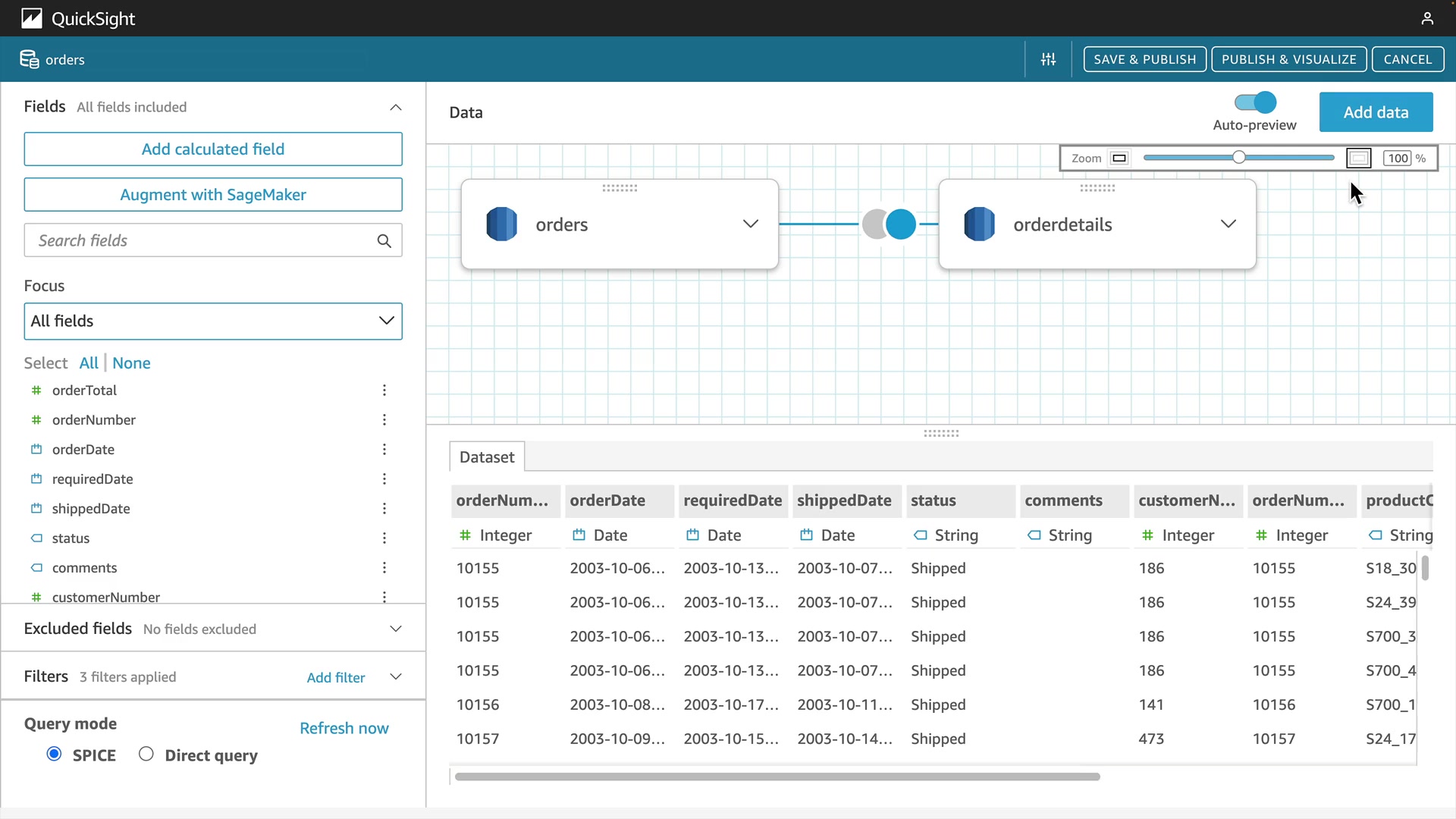
Task: Click the orders table database icon
Action: point(501,224)
